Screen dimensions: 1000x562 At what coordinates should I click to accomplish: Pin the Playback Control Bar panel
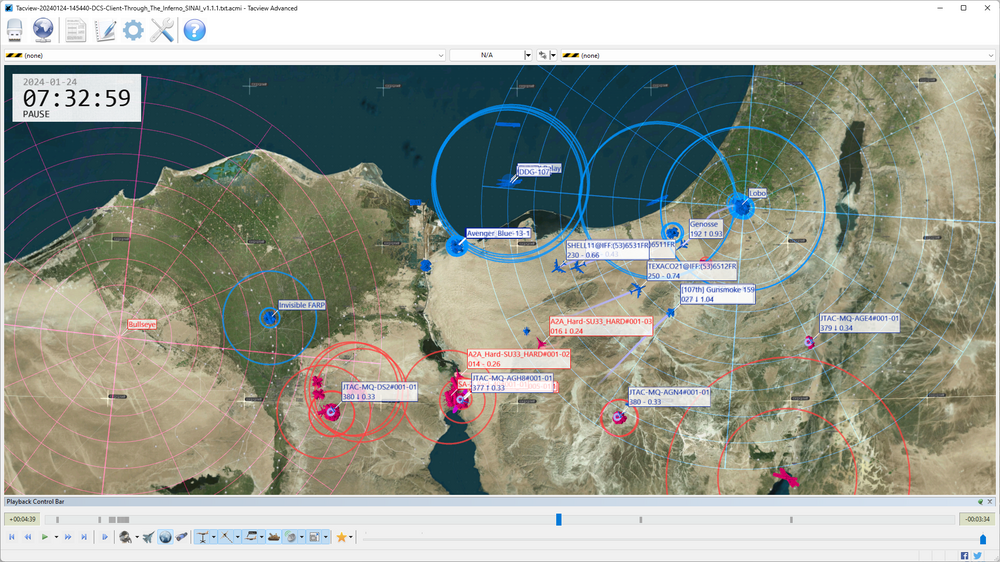(980, 501)
